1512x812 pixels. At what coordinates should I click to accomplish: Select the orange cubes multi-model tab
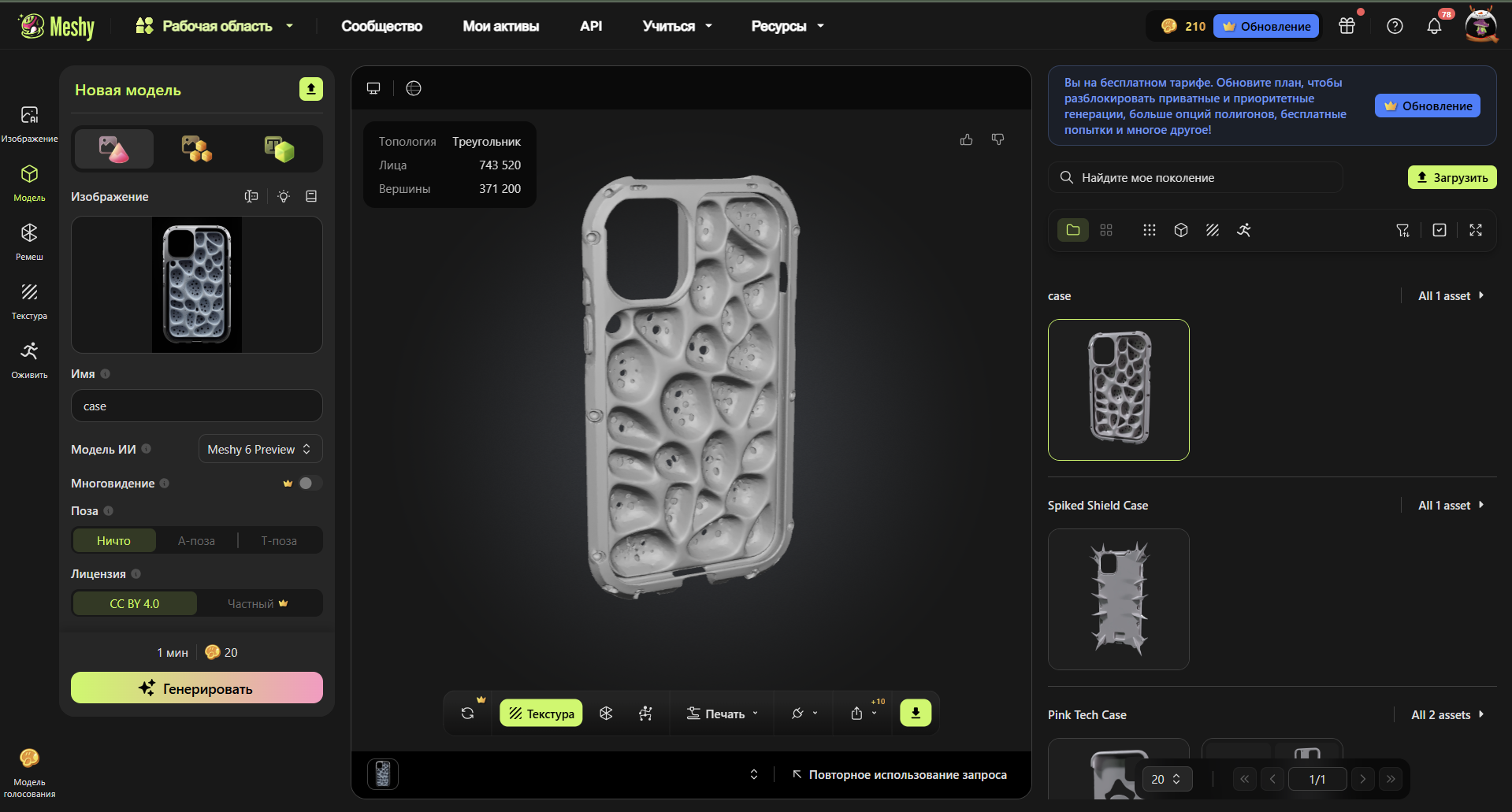pyautogui.click(x=197, y=149)
